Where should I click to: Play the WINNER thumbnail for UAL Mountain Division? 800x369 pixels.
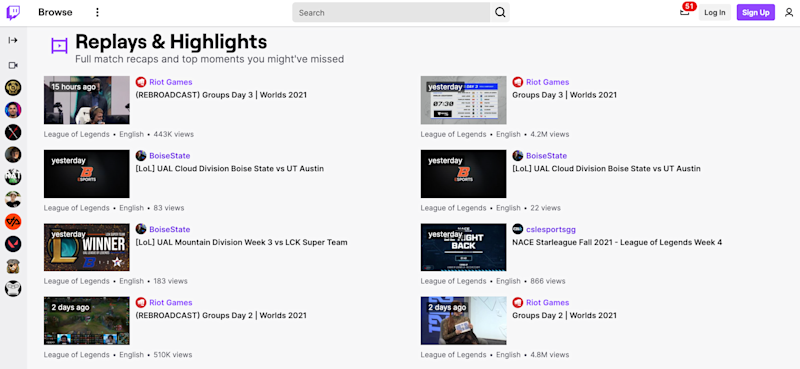click(x=87, y=247)
